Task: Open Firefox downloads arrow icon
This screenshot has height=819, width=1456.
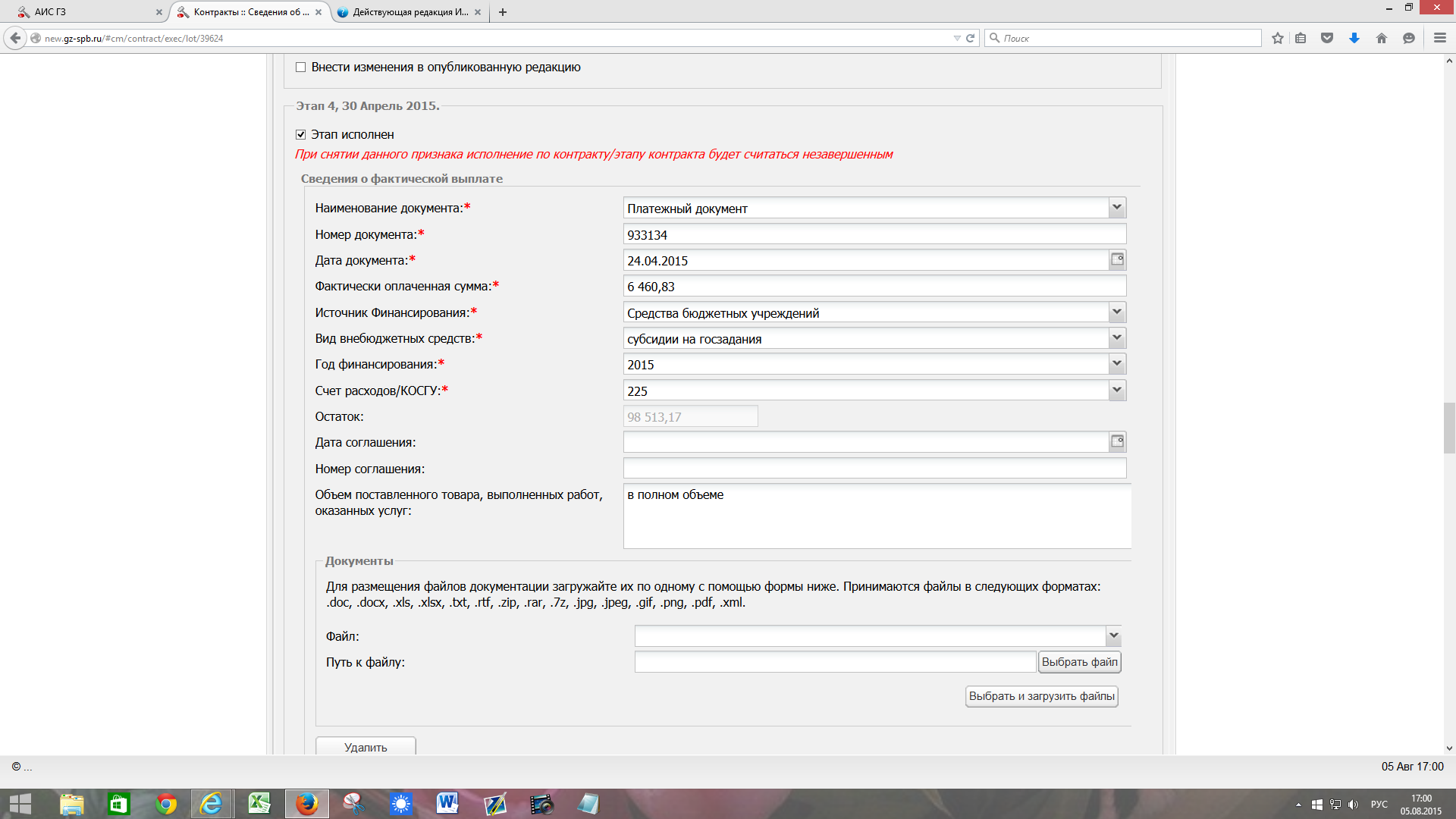Action: (x=1354, y=38)
